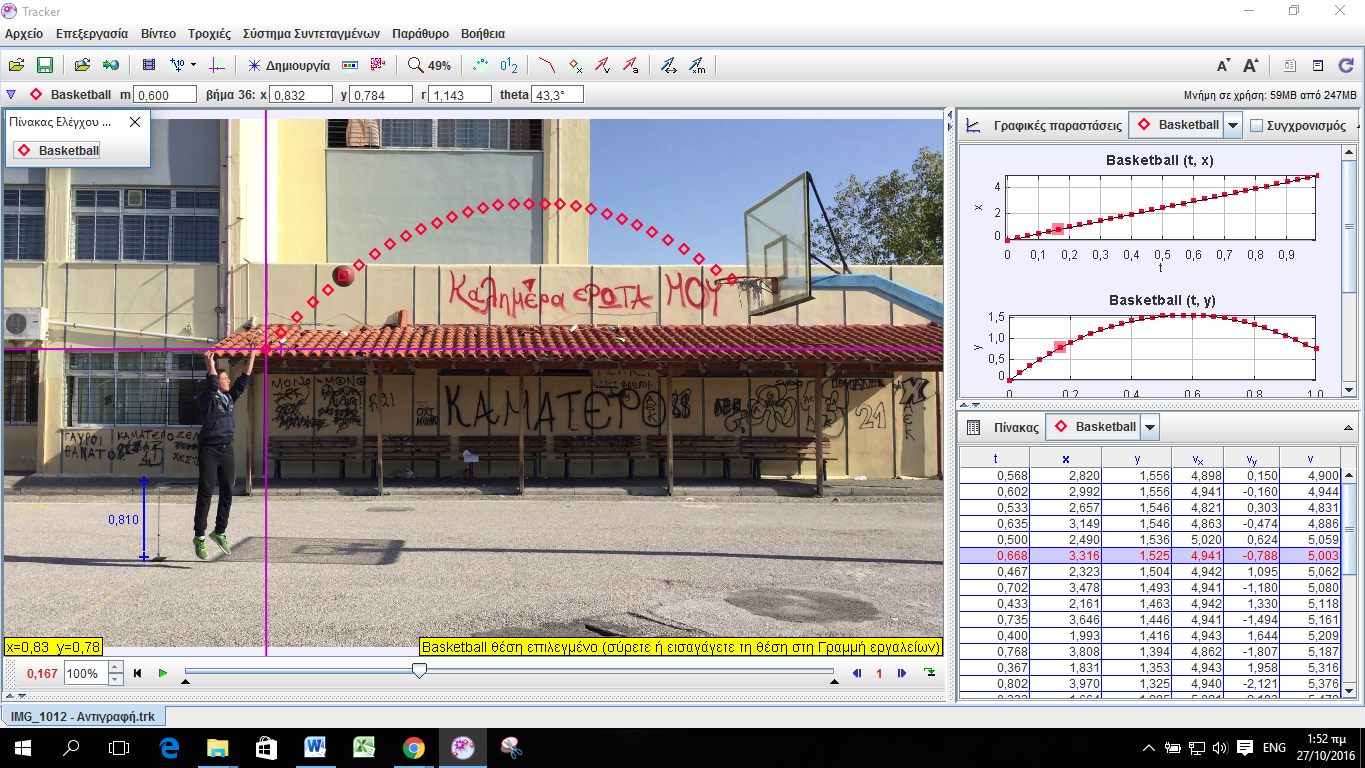Toggle the stretch vectors icon
Screen dimensions: 1365x768
(x=669, y=65)
